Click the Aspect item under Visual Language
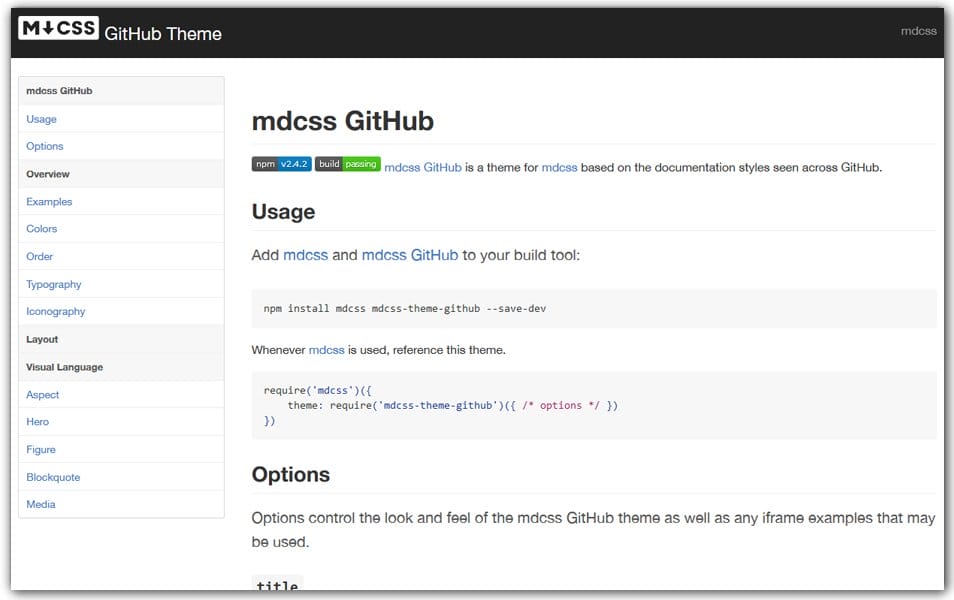 [42, 394]
